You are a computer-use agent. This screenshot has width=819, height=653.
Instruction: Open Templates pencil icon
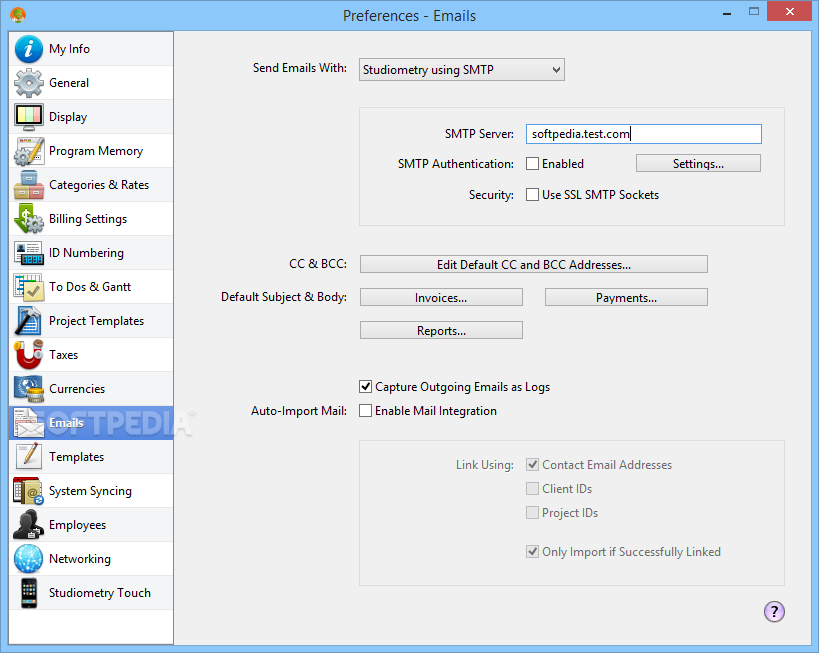click(x=29, y=457)
